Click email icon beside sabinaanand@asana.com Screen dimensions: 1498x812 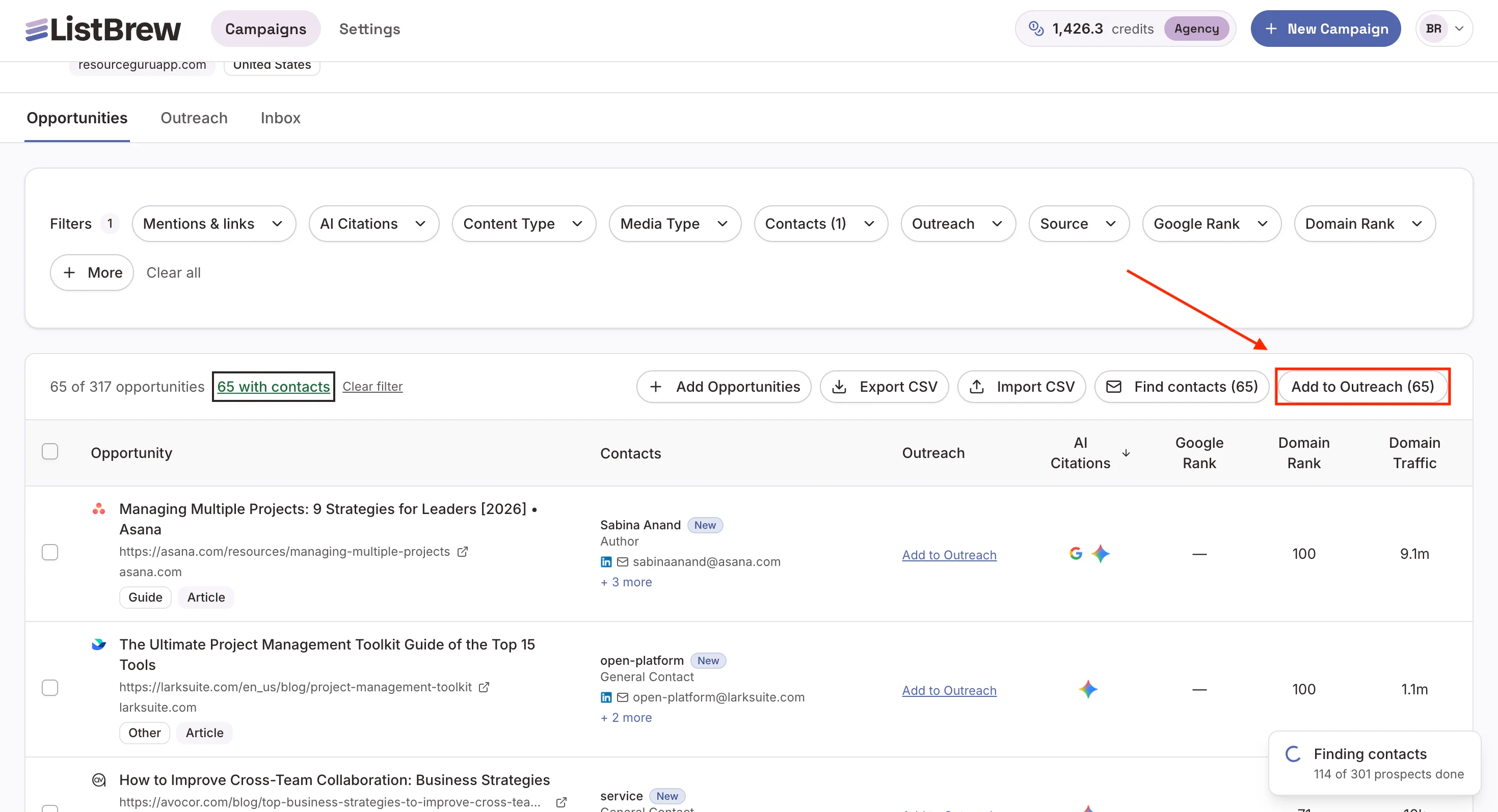click(622, 561)
